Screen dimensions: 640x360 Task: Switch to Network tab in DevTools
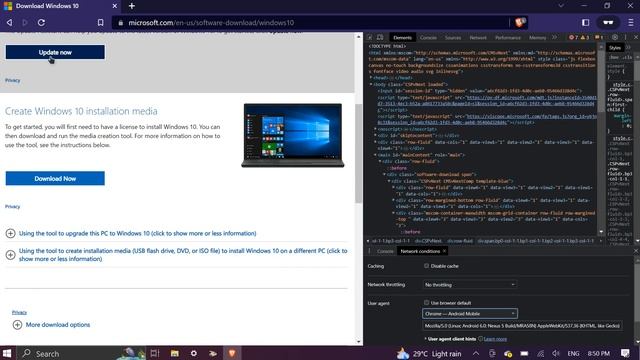click(478, 38)
